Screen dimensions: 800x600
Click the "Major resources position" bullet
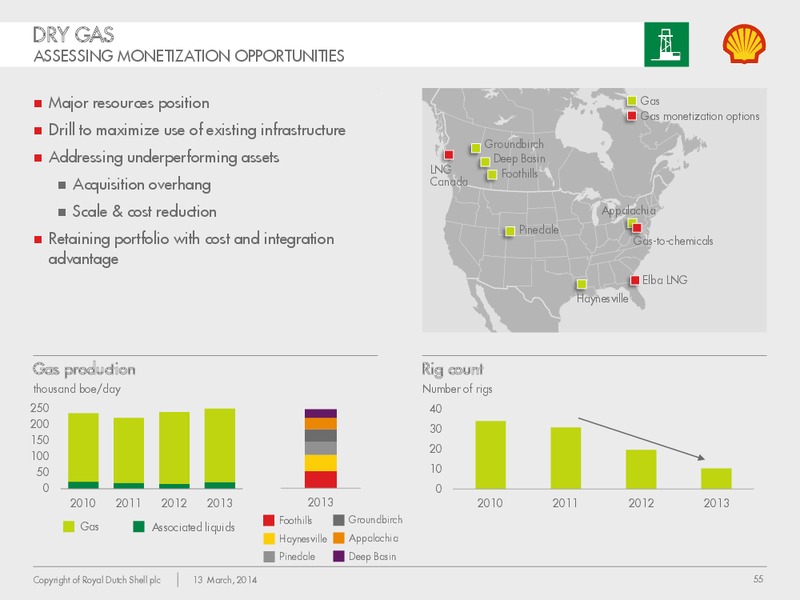[129, 103]
